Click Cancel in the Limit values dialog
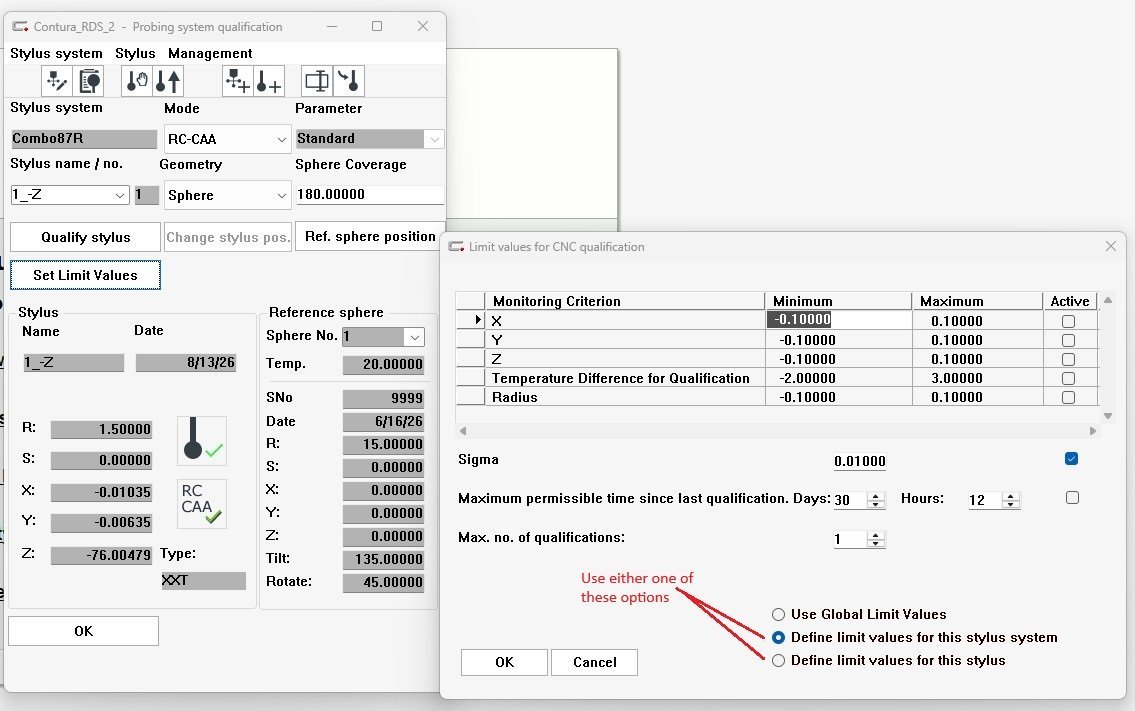 [x=594, y=662]
